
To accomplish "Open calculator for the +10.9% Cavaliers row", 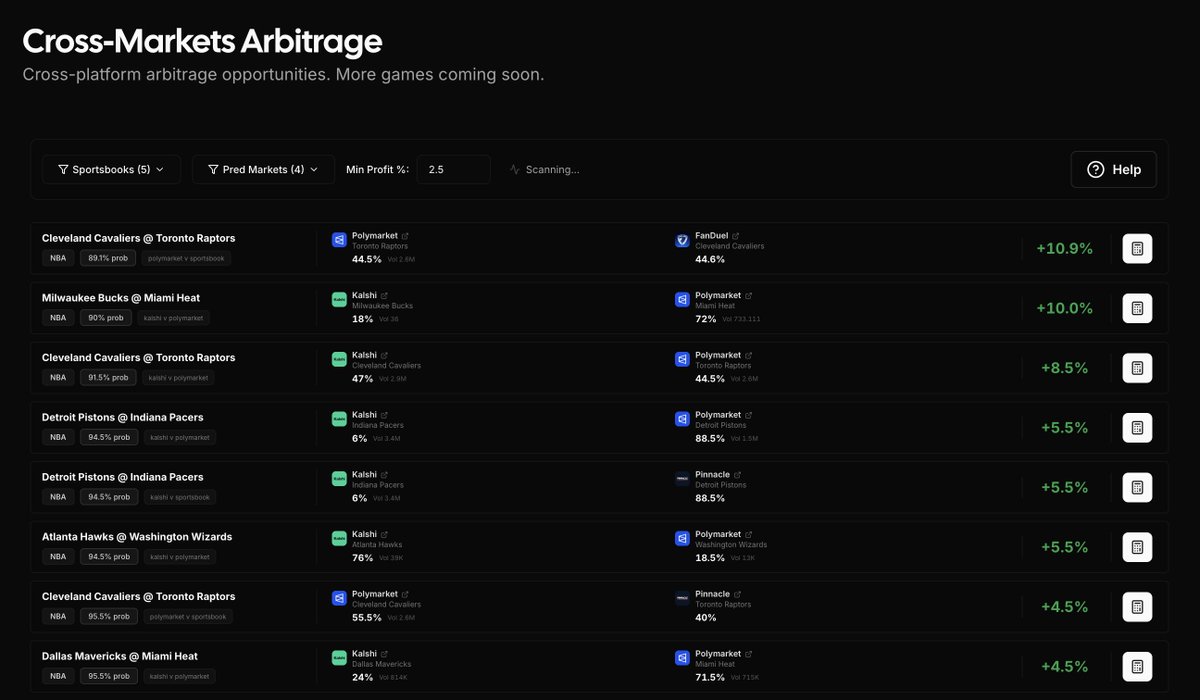I will 1137,248.
